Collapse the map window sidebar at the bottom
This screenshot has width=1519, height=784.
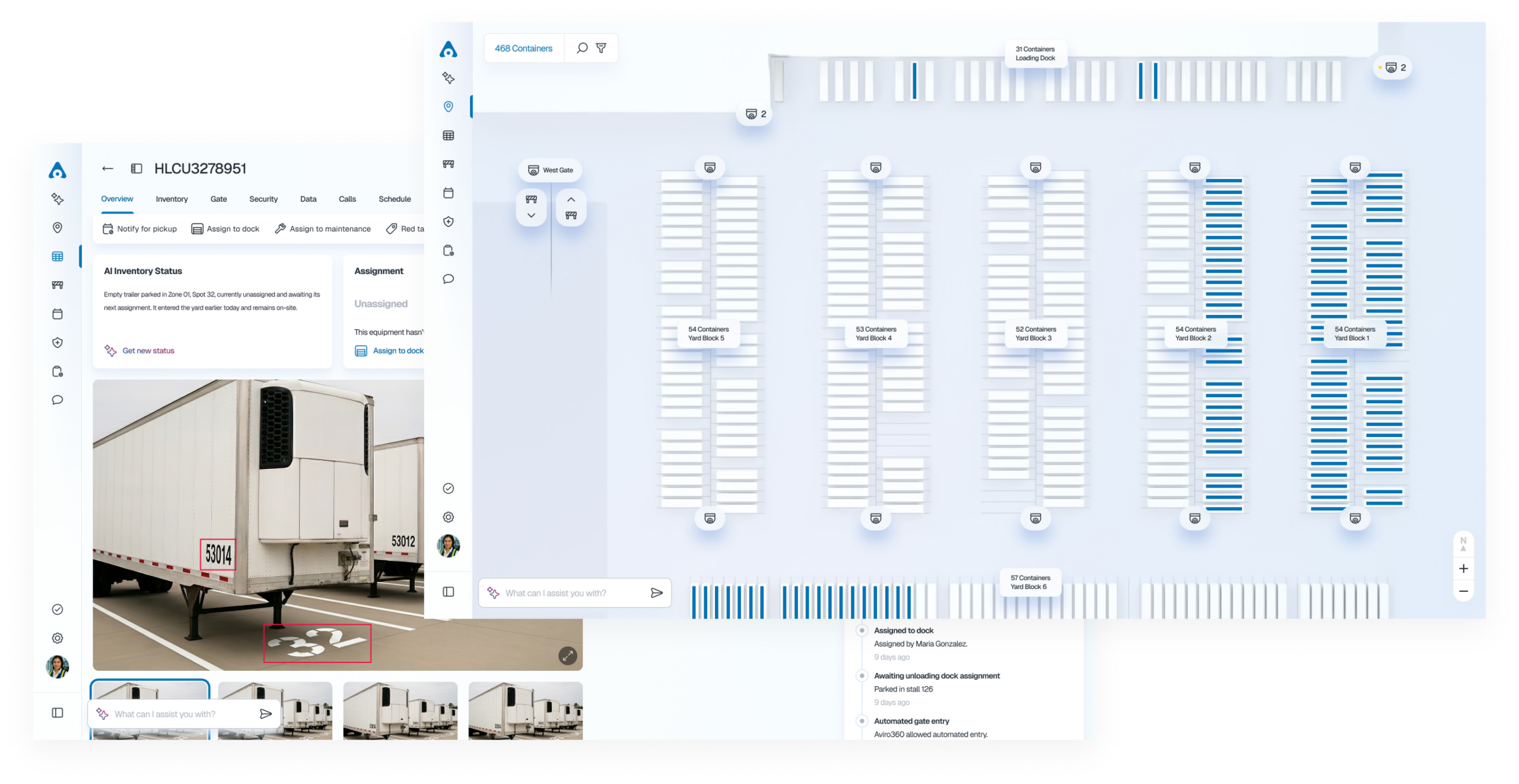tap(449, 592)
